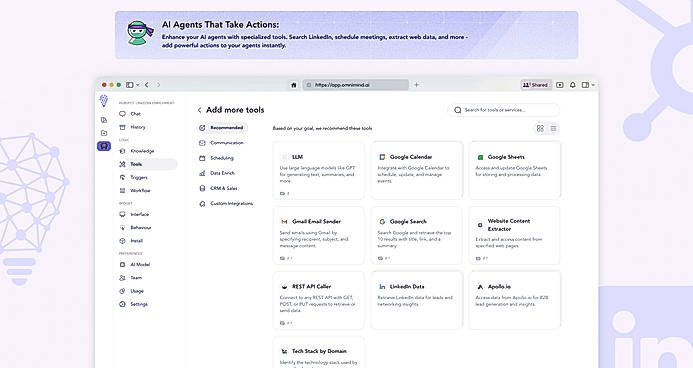This screenshot has width=693, height=368.
Task: Go forward with the browser forward arrow
Action: coord(158,85)
